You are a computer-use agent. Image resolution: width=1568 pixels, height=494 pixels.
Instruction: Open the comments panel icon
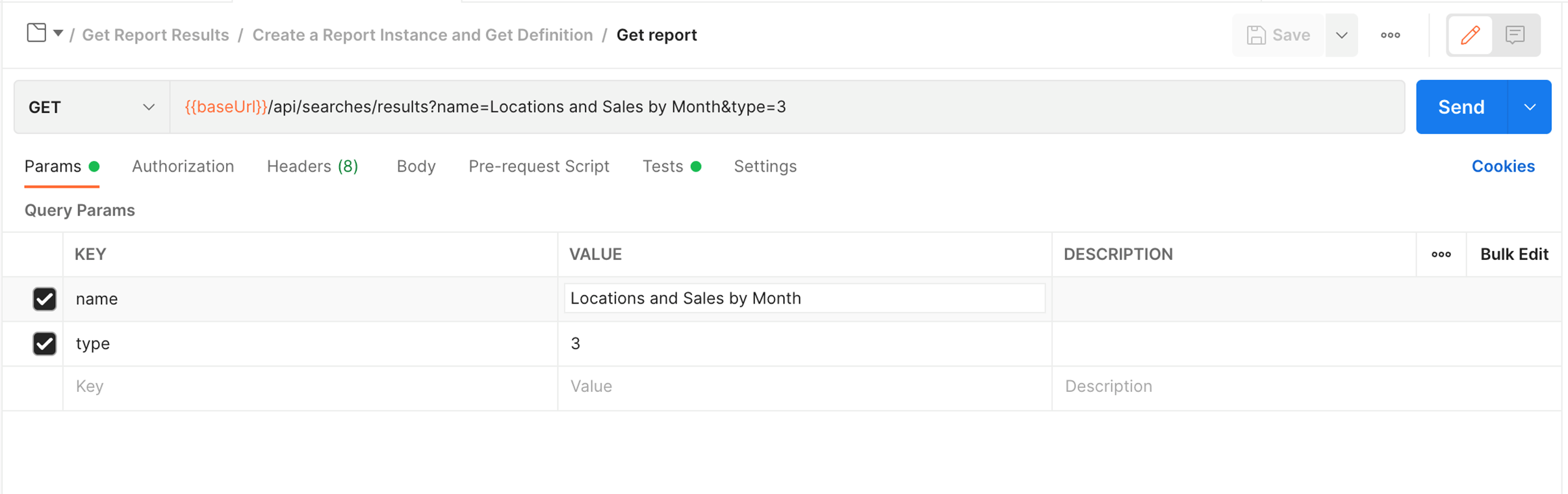[1515, 35]
